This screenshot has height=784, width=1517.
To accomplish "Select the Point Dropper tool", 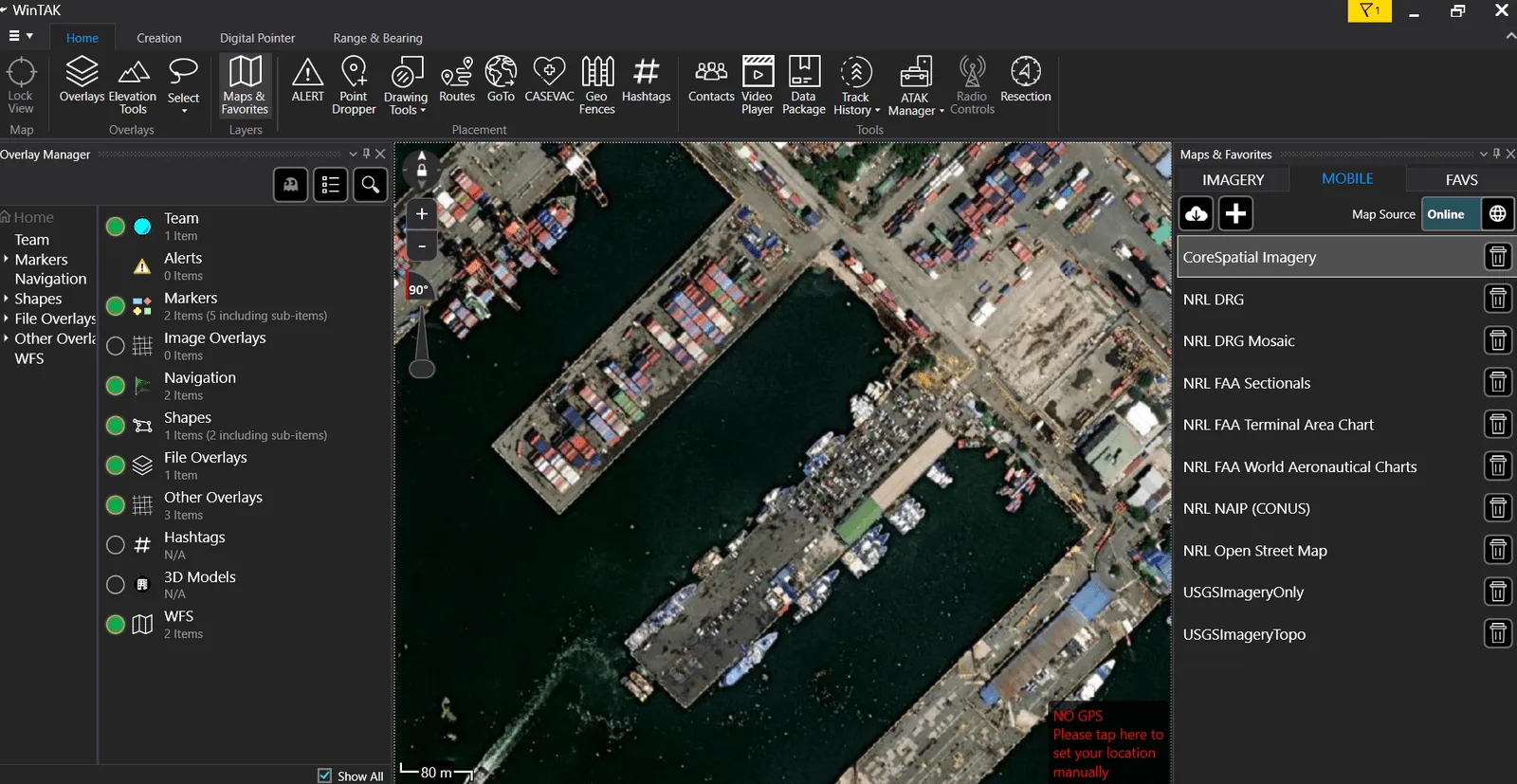I will (x=354, y=85).
